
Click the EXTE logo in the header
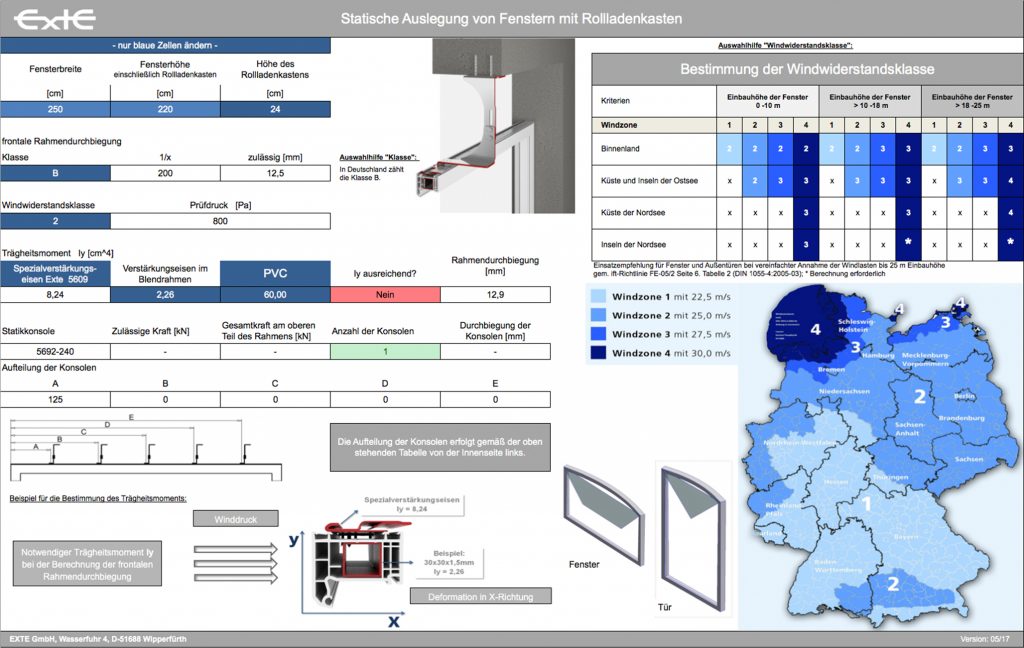pos(57,19)
